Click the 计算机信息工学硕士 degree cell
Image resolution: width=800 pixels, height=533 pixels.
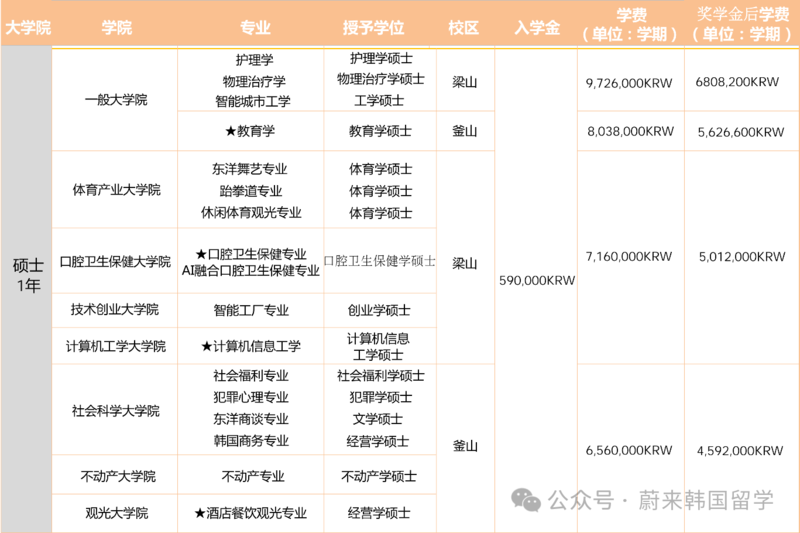[380, 346]
